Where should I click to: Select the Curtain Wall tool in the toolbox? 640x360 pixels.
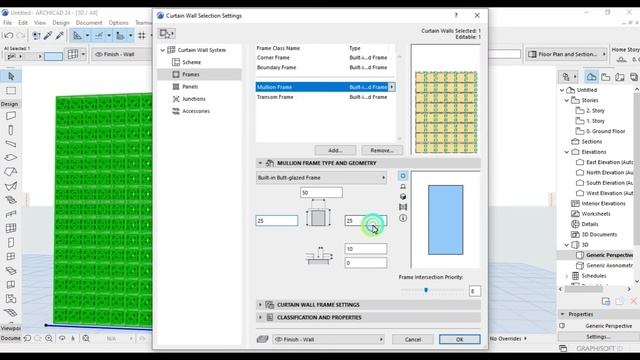coord(11,228)
